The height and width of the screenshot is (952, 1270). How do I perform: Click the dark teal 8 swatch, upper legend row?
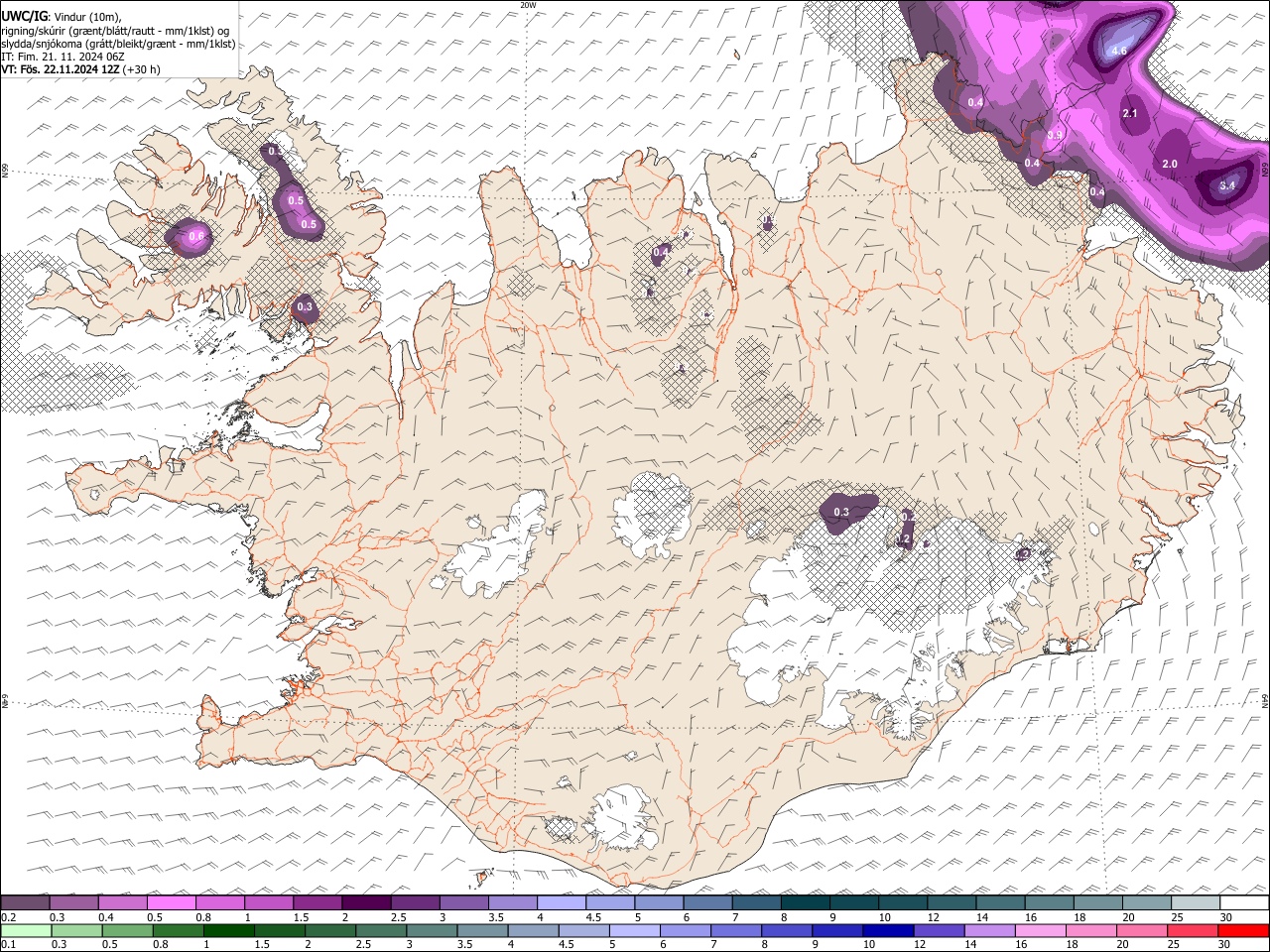805,902
